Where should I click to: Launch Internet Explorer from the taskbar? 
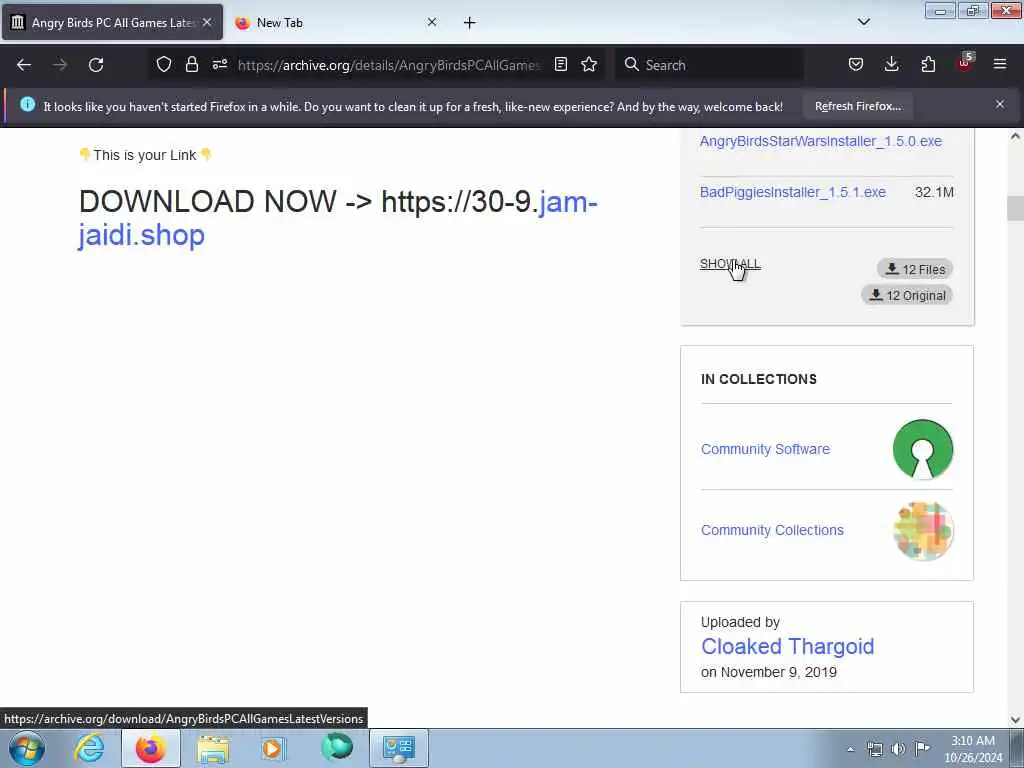89,748
